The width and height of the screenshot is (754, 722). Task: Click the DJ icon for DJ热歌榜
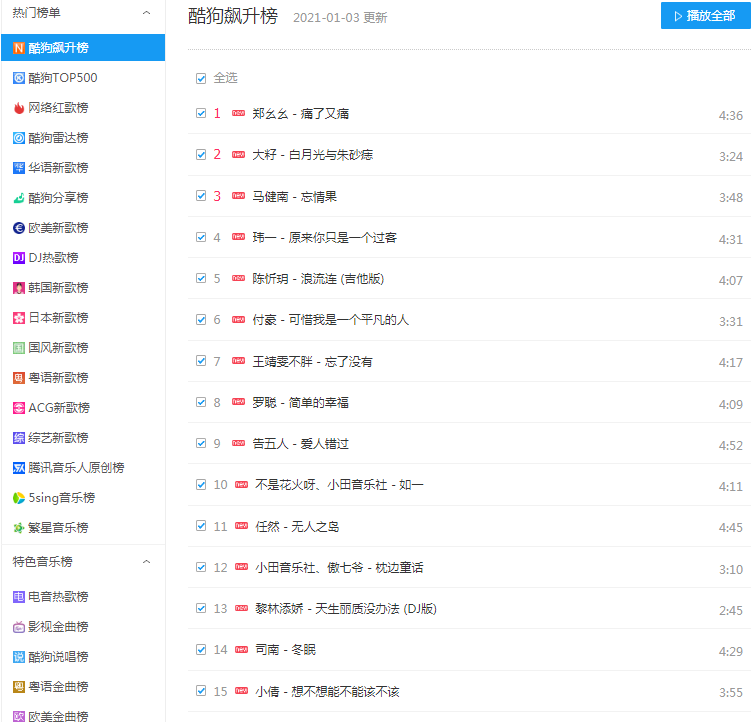tap(18, 258)
